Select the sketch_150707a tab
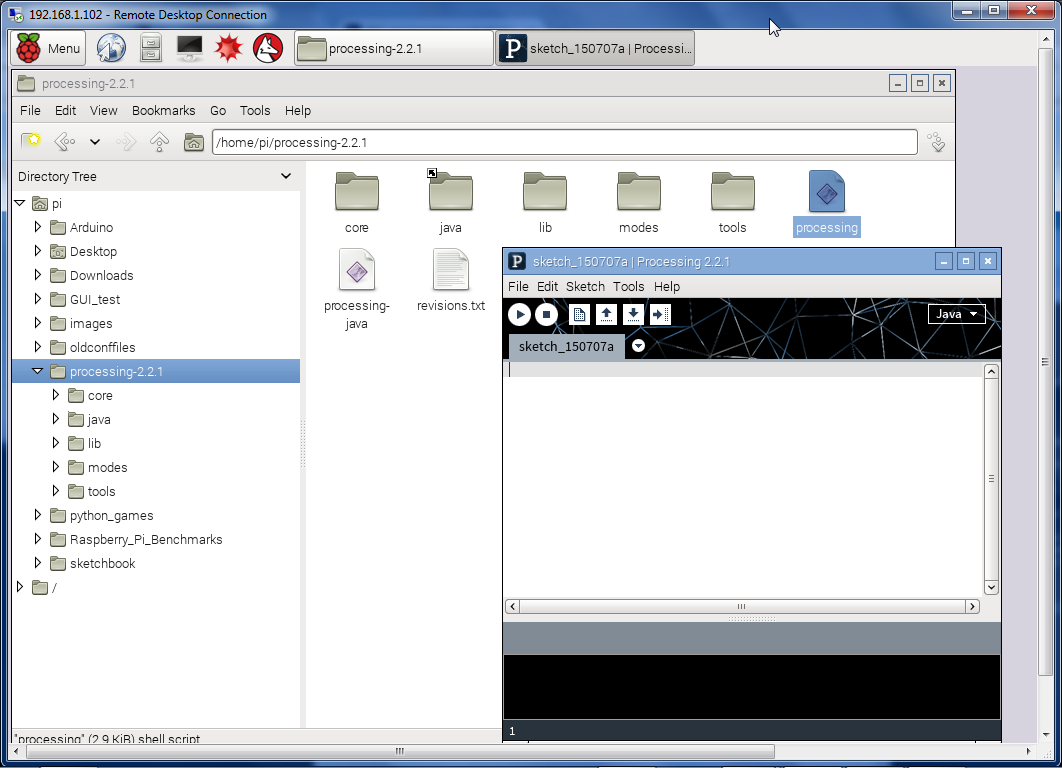 [566, 346]
